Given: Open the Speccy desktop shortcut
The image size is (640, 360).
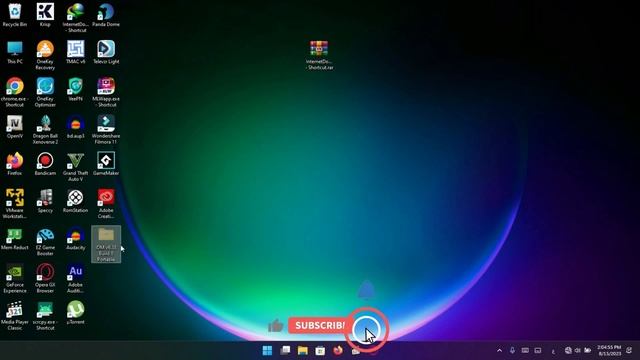Looking at the screenshot, I should 45,201.
